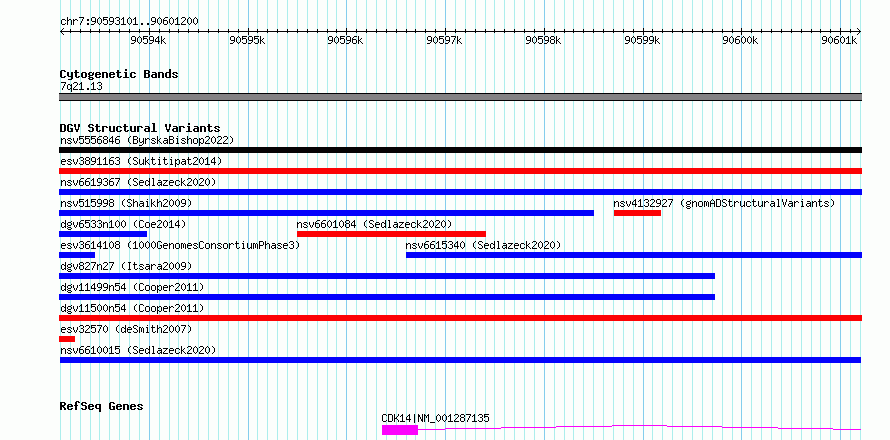Click the 90598k ruler position

click(544, 40)
